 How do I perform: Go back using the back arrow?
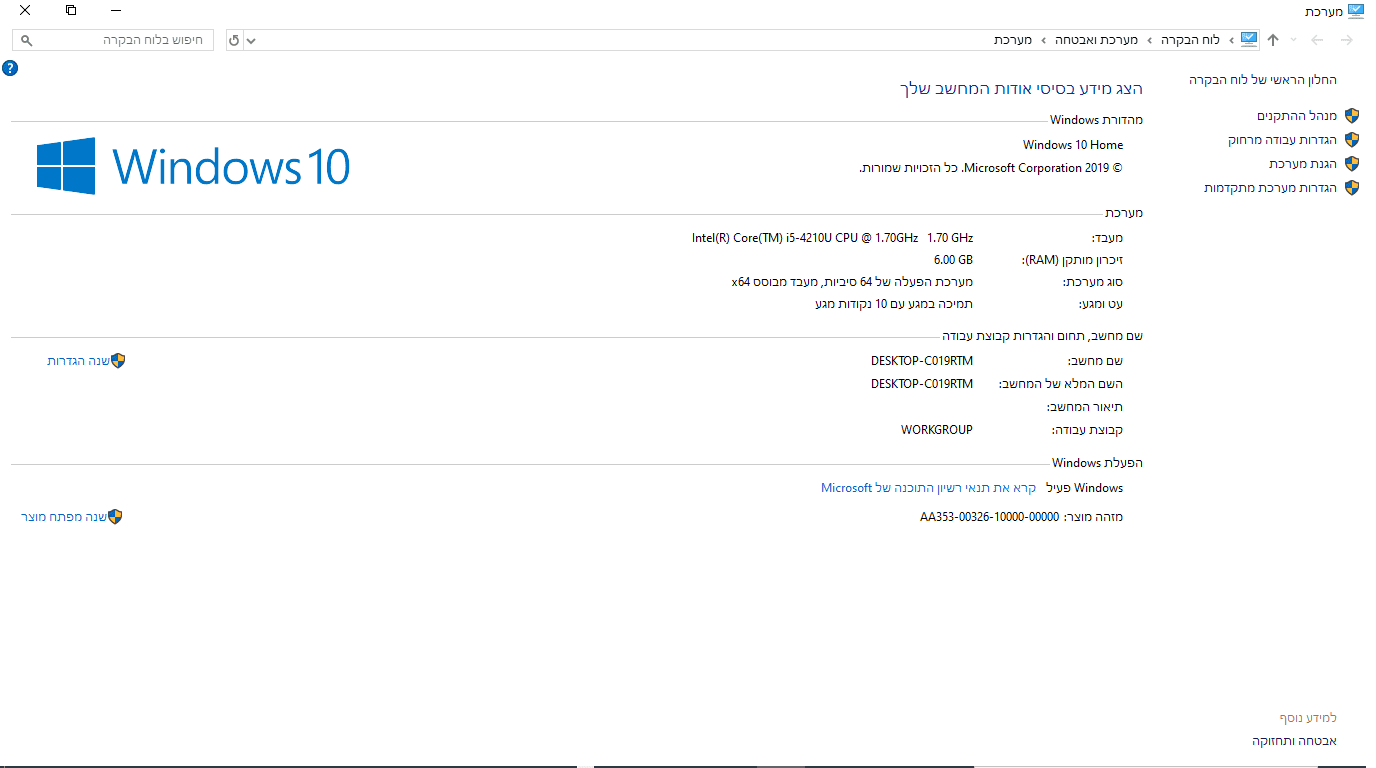coord(1346,40)
